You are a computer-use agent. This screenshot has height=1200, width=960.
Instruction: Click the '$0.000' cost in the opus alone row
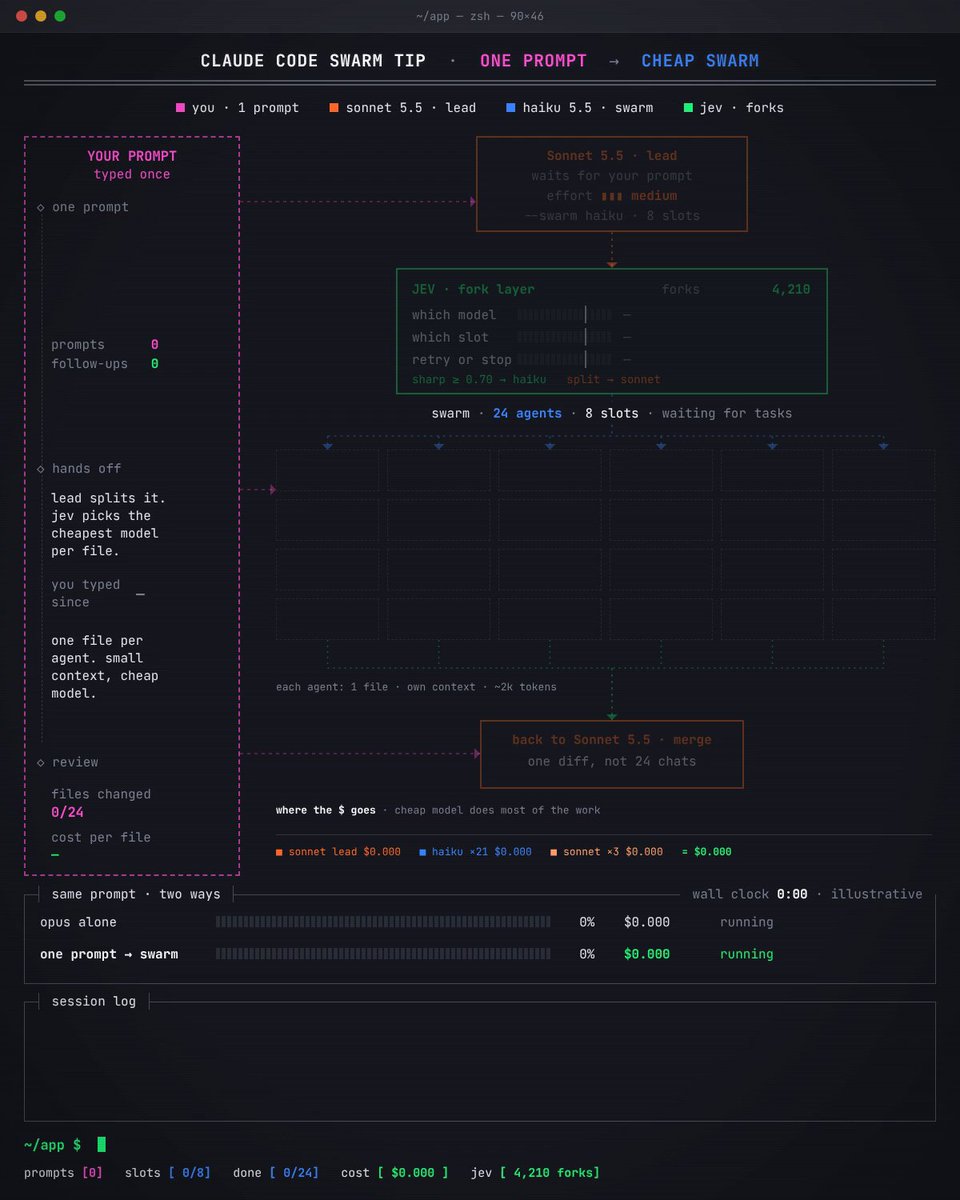click(x=647, y=922)
